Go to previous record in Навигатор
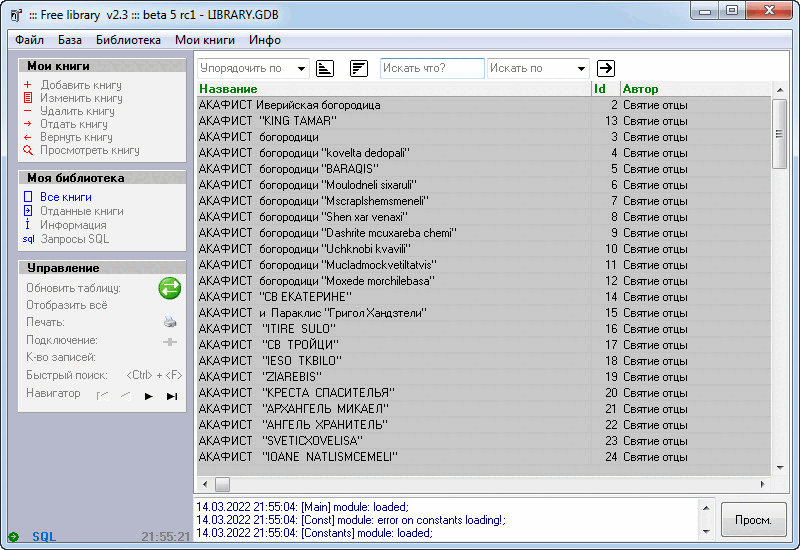Viewport: 800px width, 550px height. click(x=126, y=396)
